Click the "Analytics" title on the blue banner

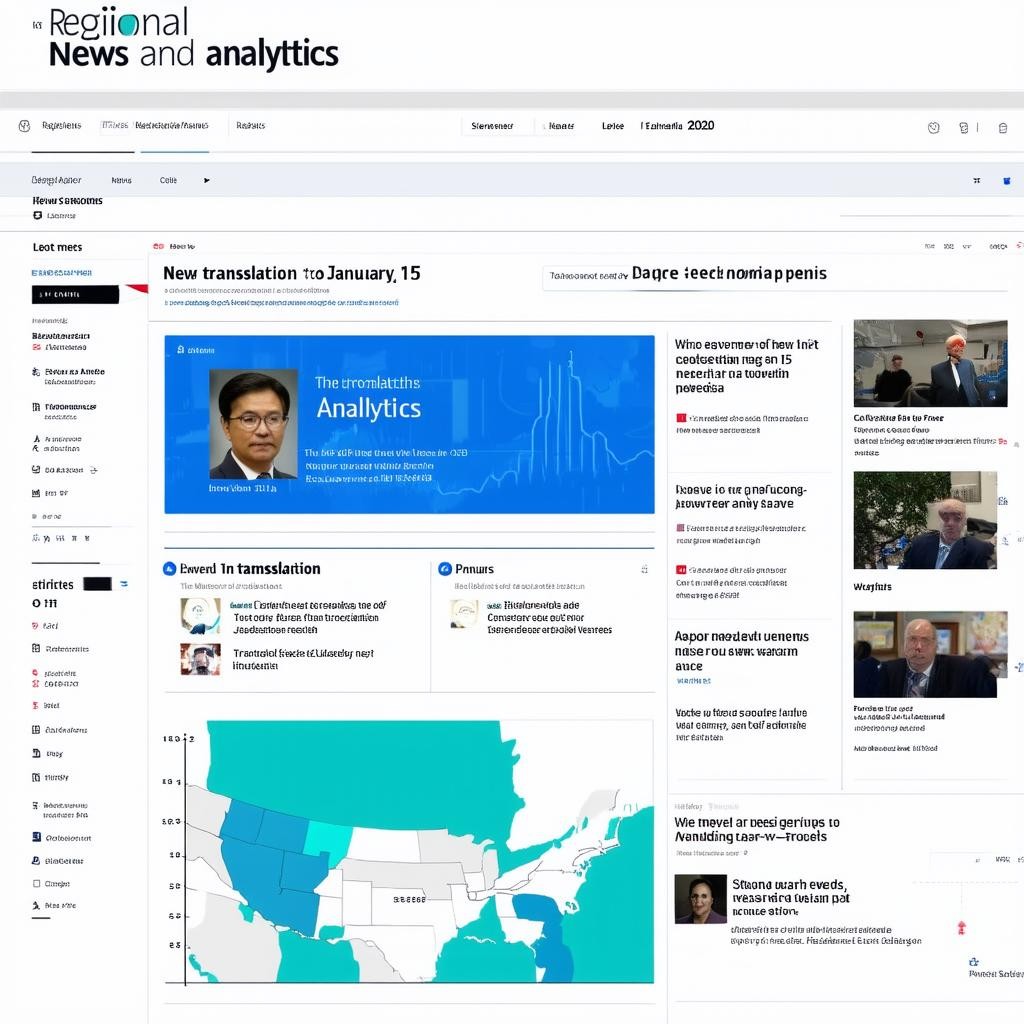click(368, 408)
